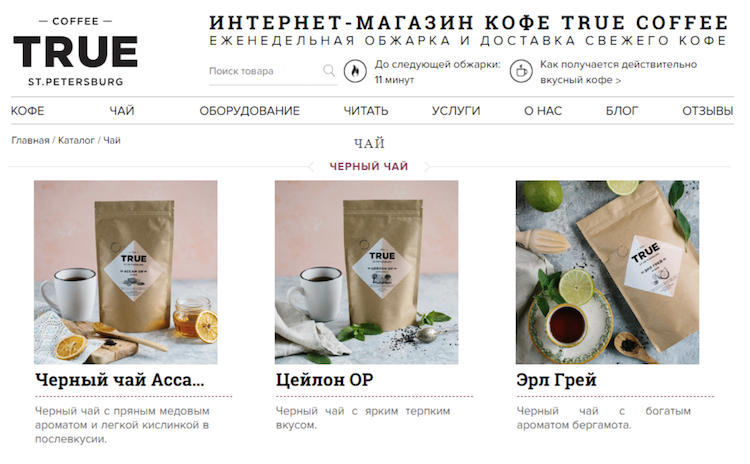Click the coffee cup circle icon
Screen dimensions: 750x464
(521, 71)
